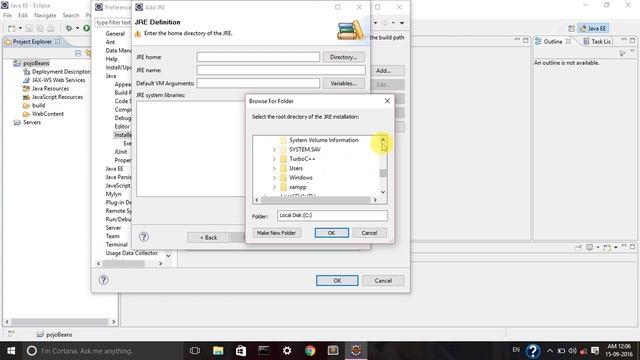Open the File menu in Eclipse

pos(7,15)
